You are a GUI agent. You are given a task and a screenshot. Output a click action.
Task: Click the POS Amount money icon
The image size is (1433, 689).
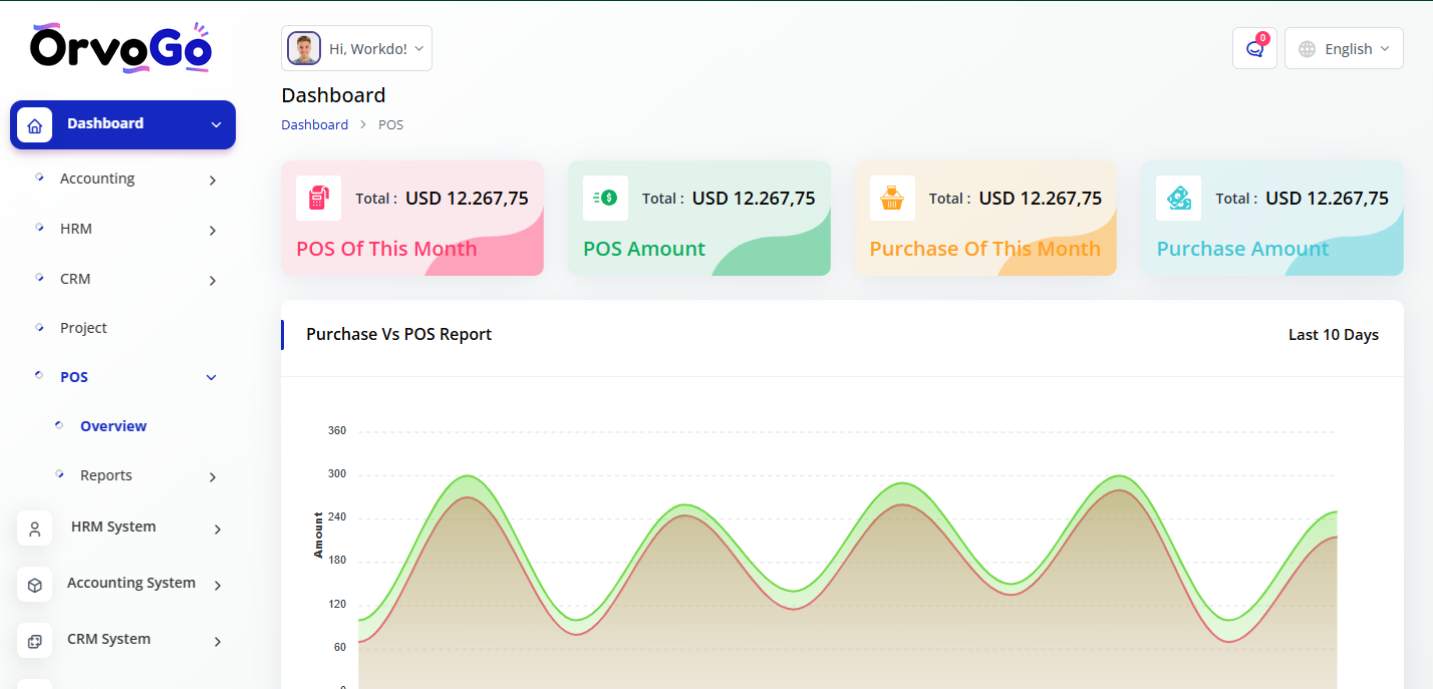[605, 198]
